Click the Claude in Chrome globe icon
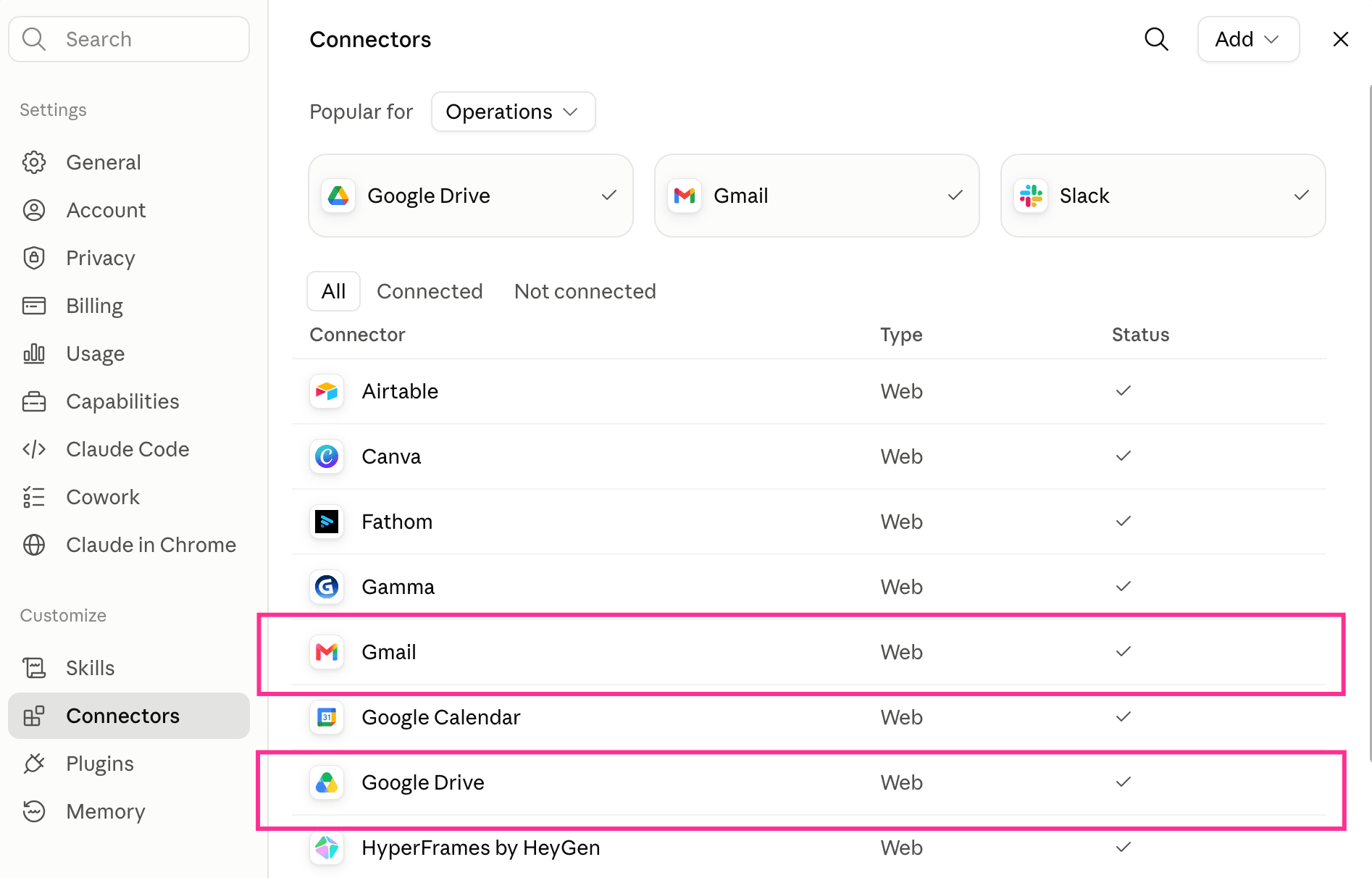 point(34,545)
